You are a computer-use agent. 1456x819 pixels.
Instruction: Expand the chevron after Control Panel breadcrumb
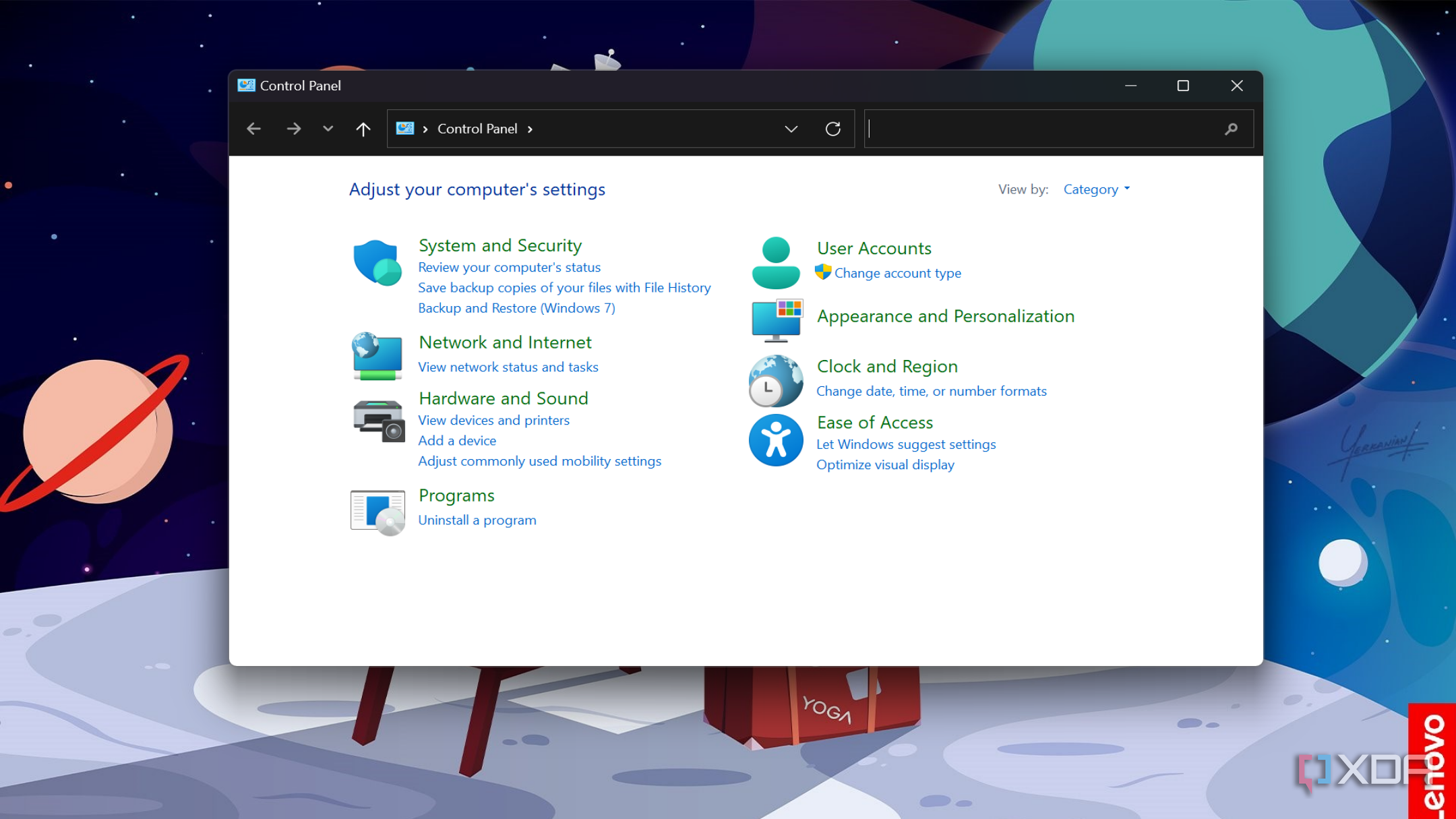coord(530,129)
